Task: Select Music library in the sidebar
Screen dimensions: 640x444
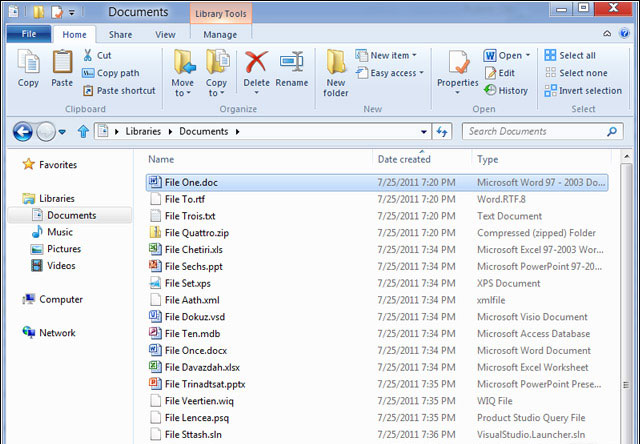Action: 52,232
